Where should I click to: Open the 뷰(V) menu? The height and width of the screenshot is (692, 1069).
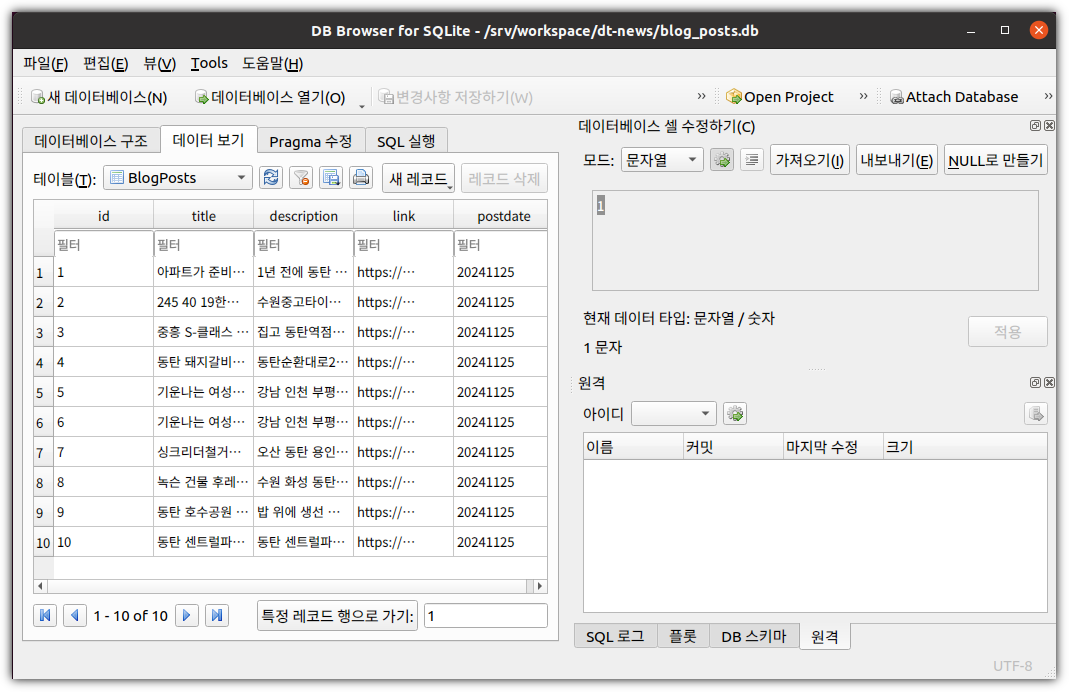(x=159, y=63)
